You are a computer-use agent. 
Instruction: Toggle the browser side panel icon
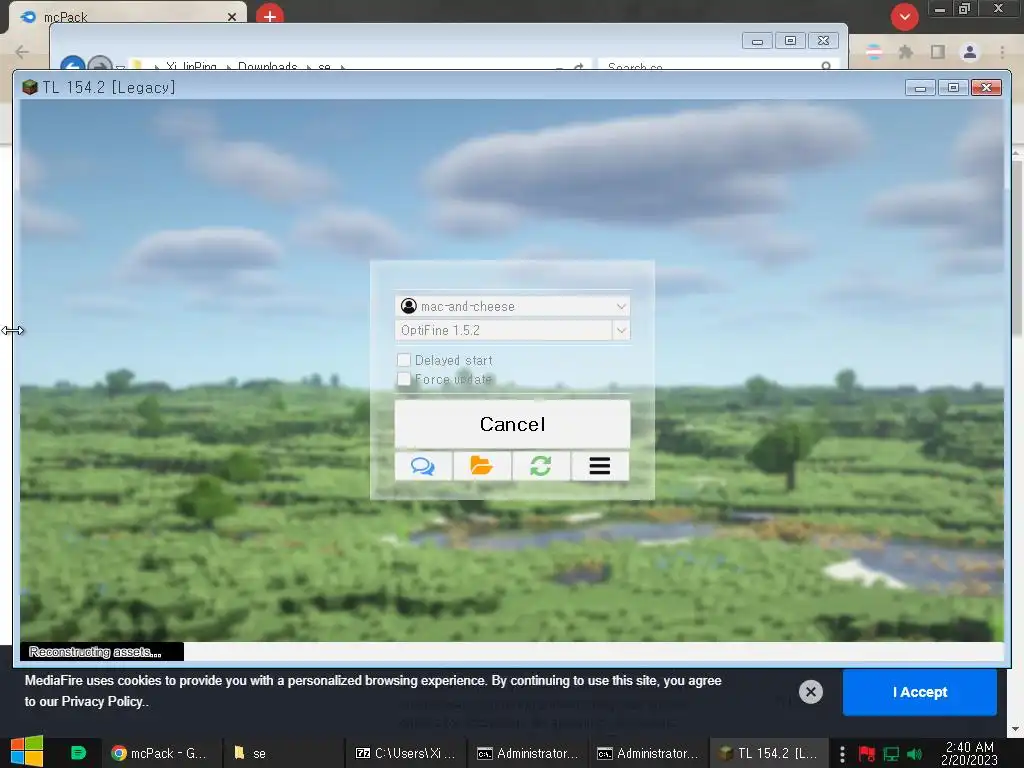(x=938, y=52)
